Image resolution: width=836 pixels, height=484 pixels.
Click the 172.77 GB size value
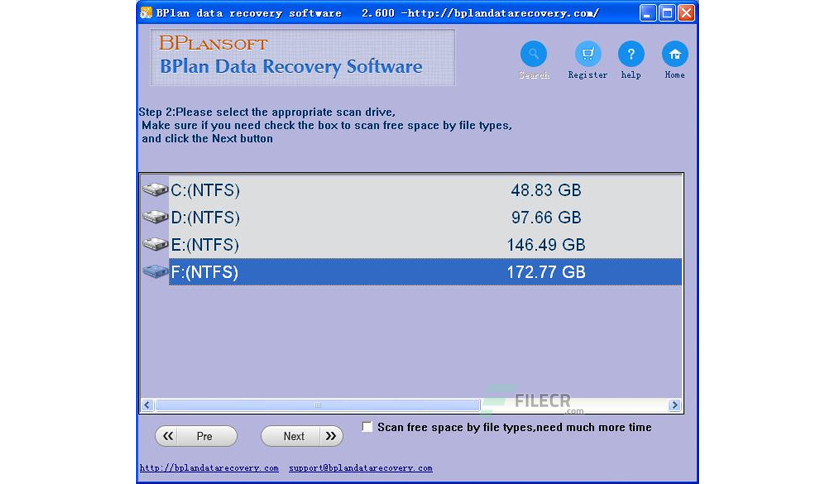[546, 272]
